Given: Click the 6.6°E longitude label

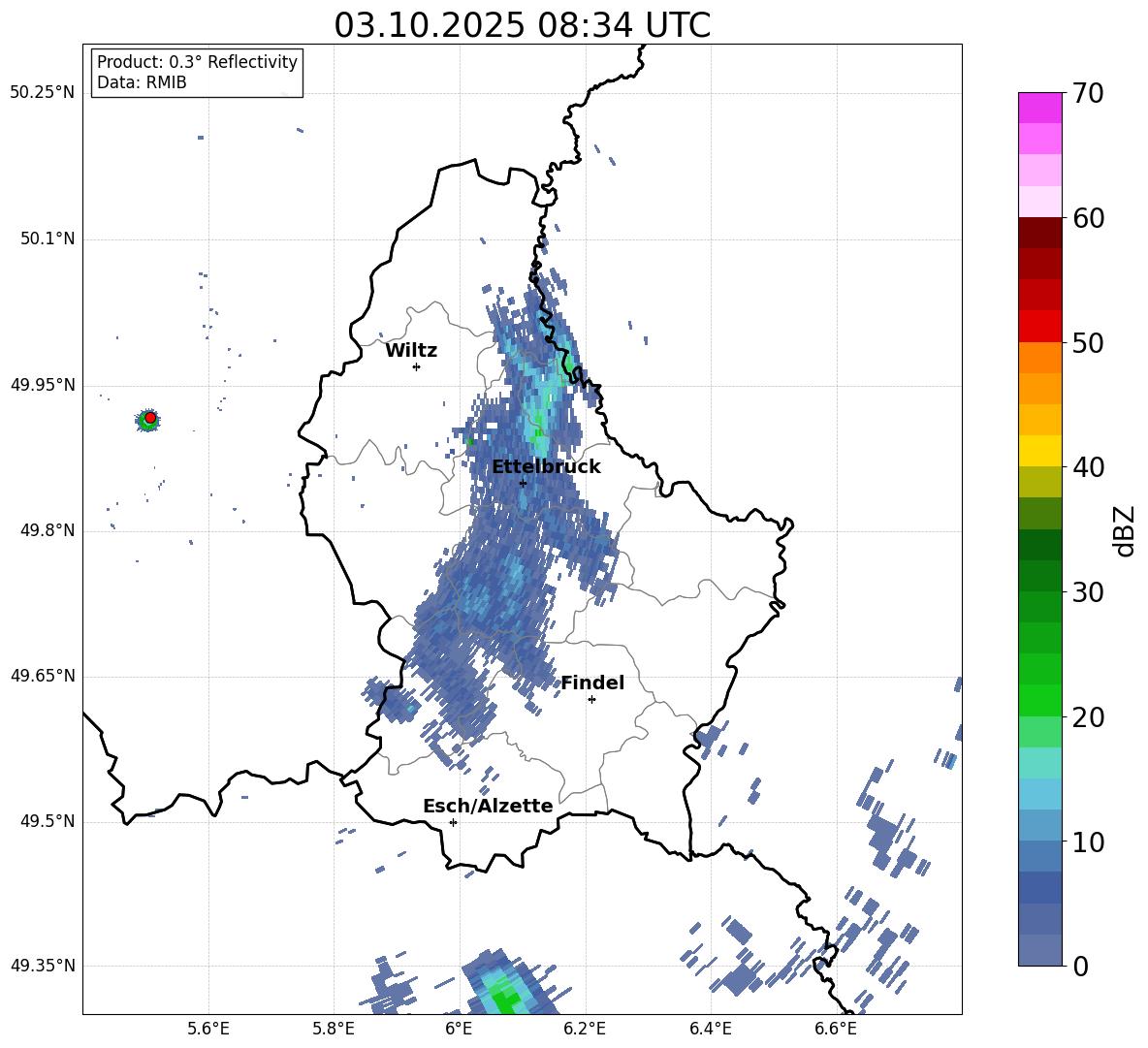Looking at the screenshot, I should click(836, 1029).
